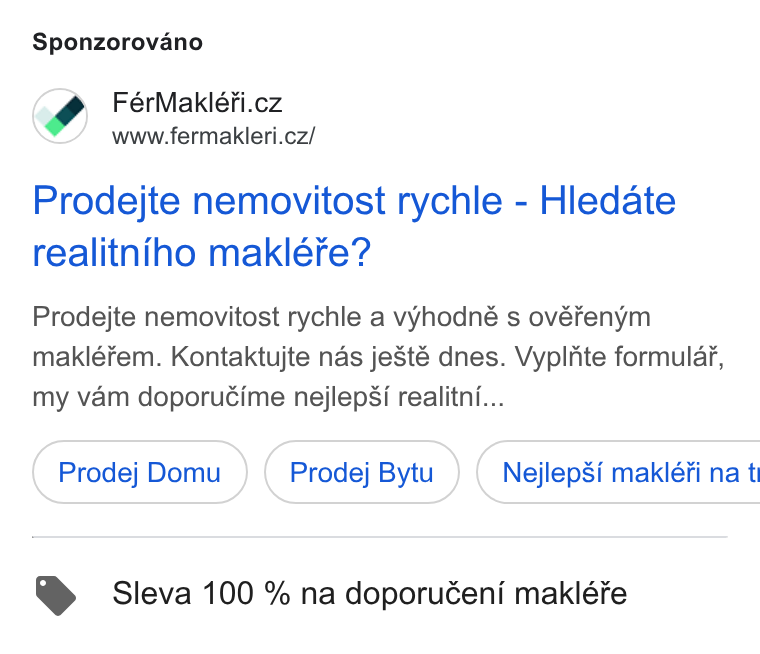Select the 'Nejlepší makléři na' chip

pyautogui.click(x=618, y=472)
